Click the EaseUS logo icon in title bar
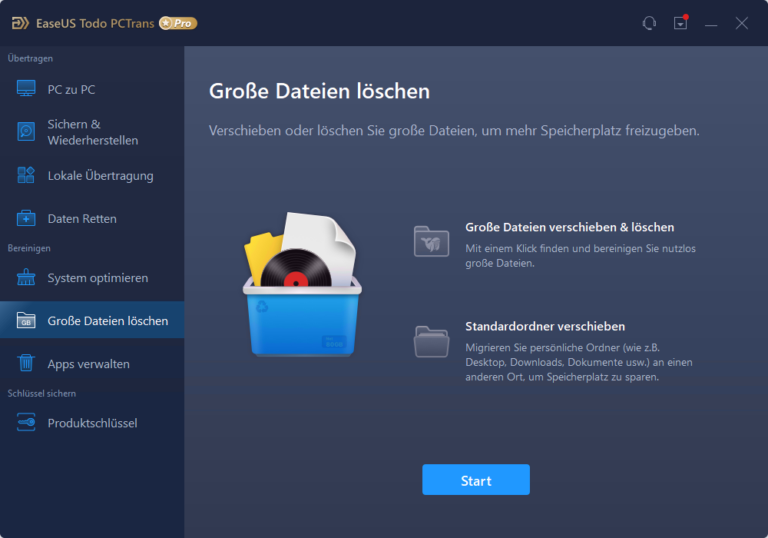 point(20,23)
